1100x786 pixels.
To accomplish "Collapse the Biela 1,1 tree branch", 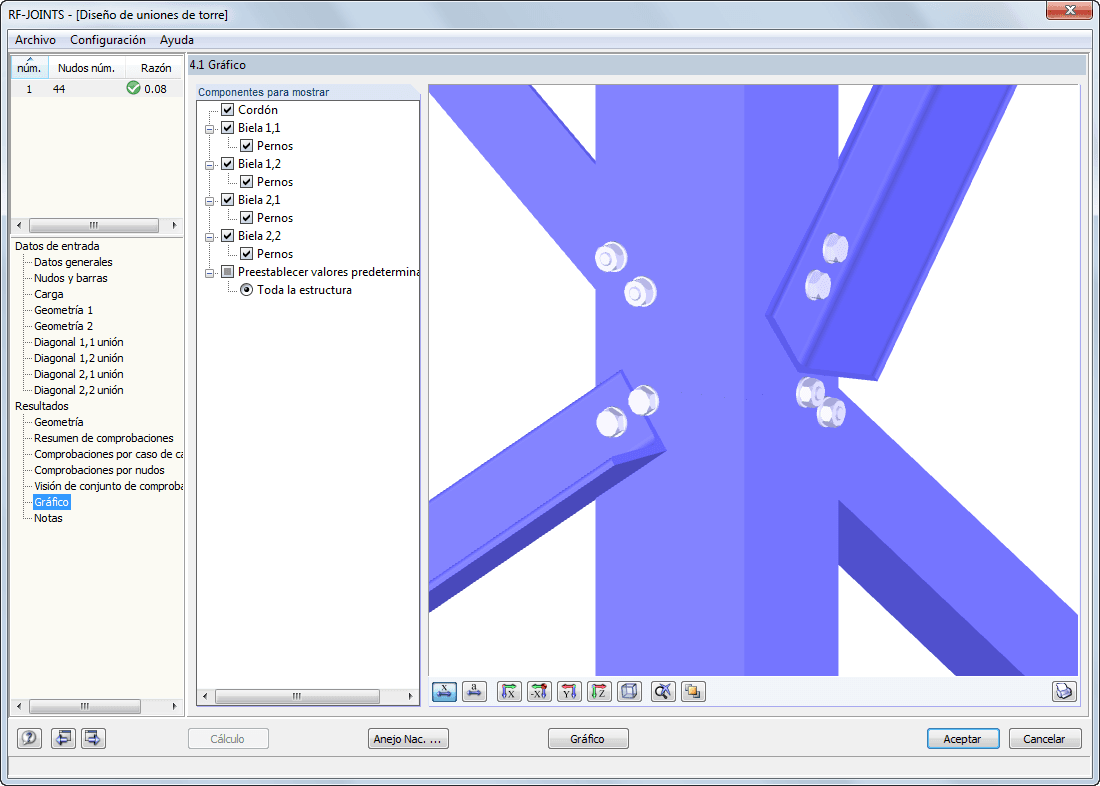I will [210, 127].
